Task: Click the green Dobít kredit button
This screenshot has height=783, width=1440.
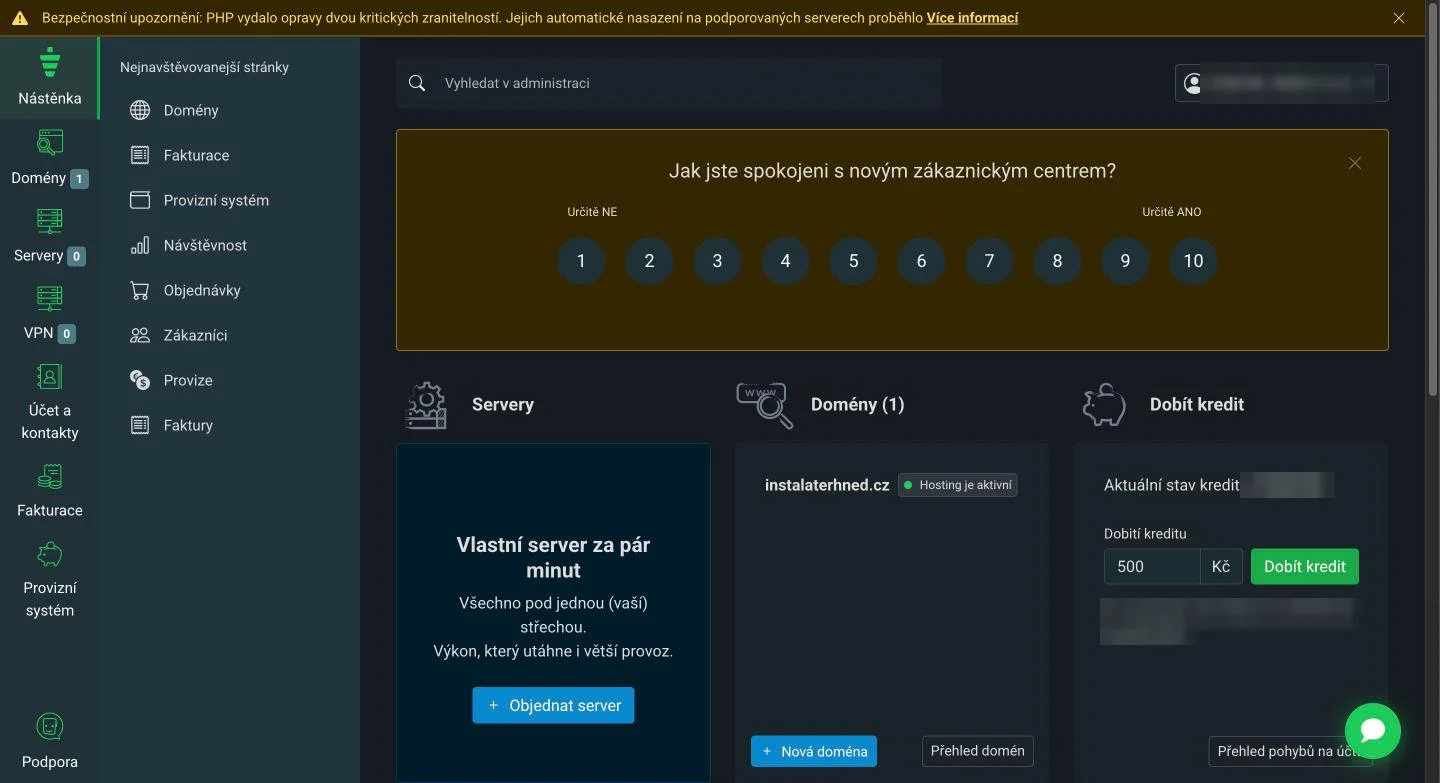Action: coord(1305,566)
